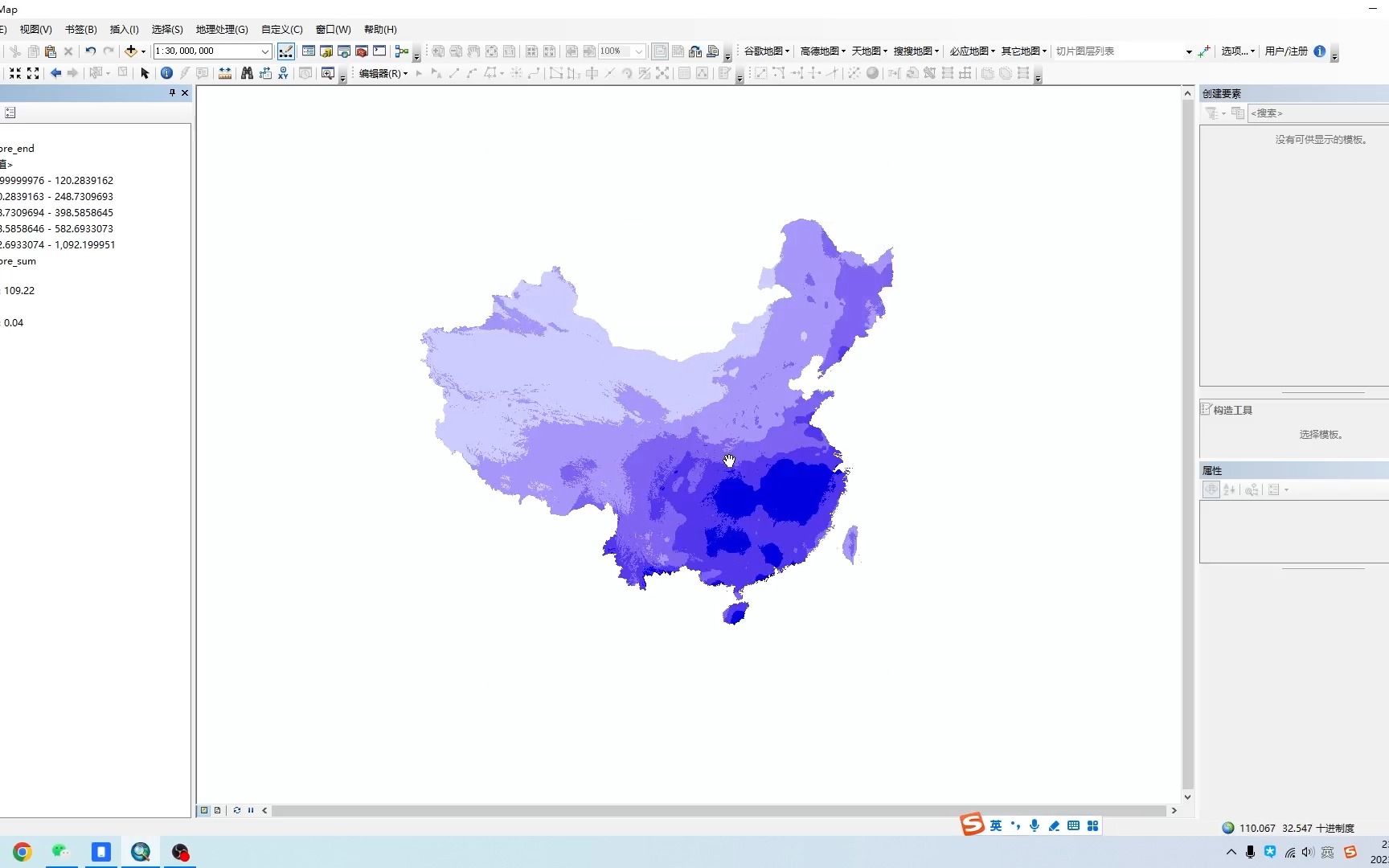Refresh the map view from bottom toolbar
The height and width of the screenshot is (868, 1389).
(237, 810)
